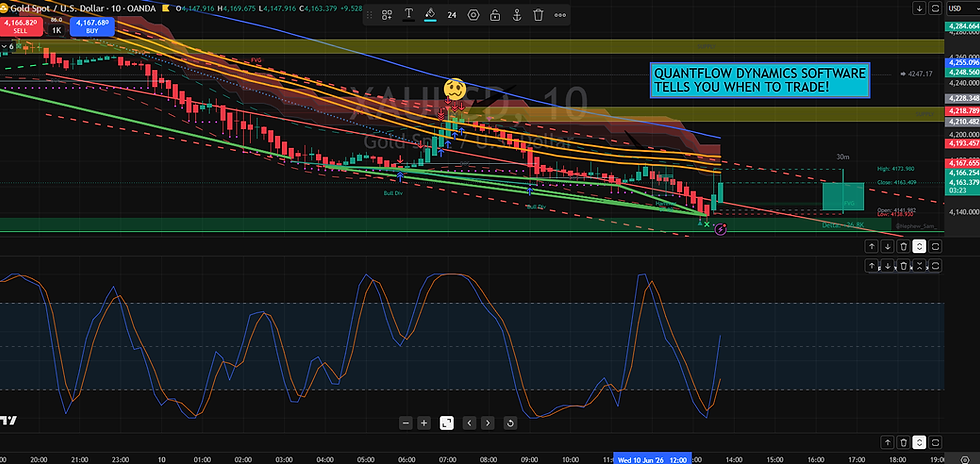Maximize the main chart pane from top-right
Image resolution: width=980 pixels, height=464 pixels.
935,8
